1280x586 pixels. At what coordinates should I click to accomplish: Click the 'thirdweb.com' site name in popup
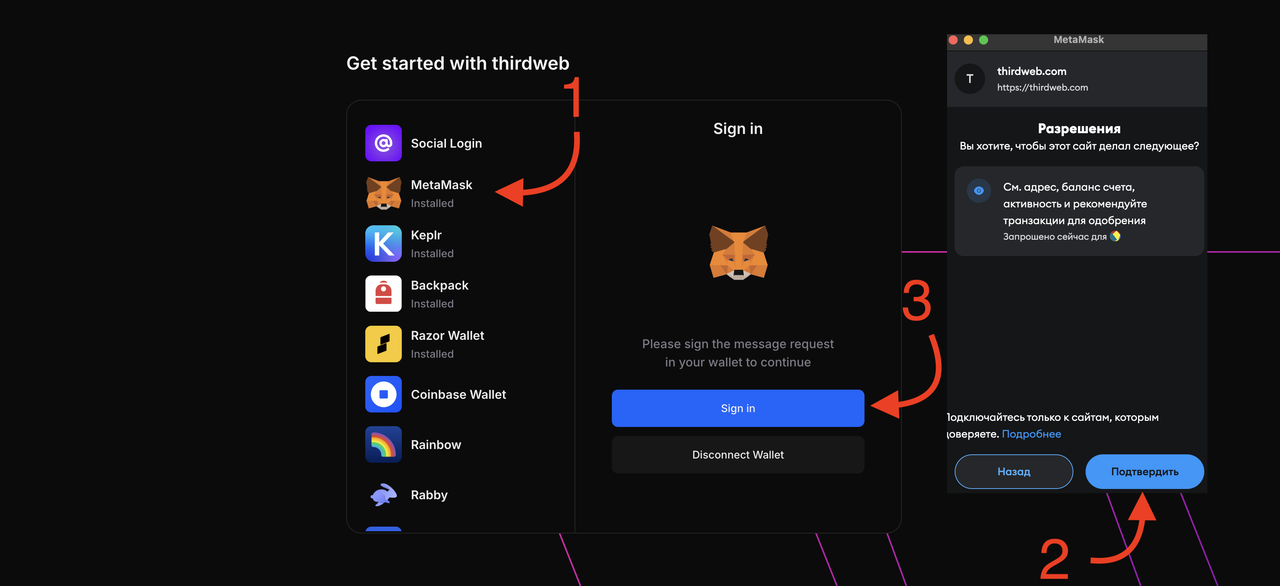coord(1031,71)
